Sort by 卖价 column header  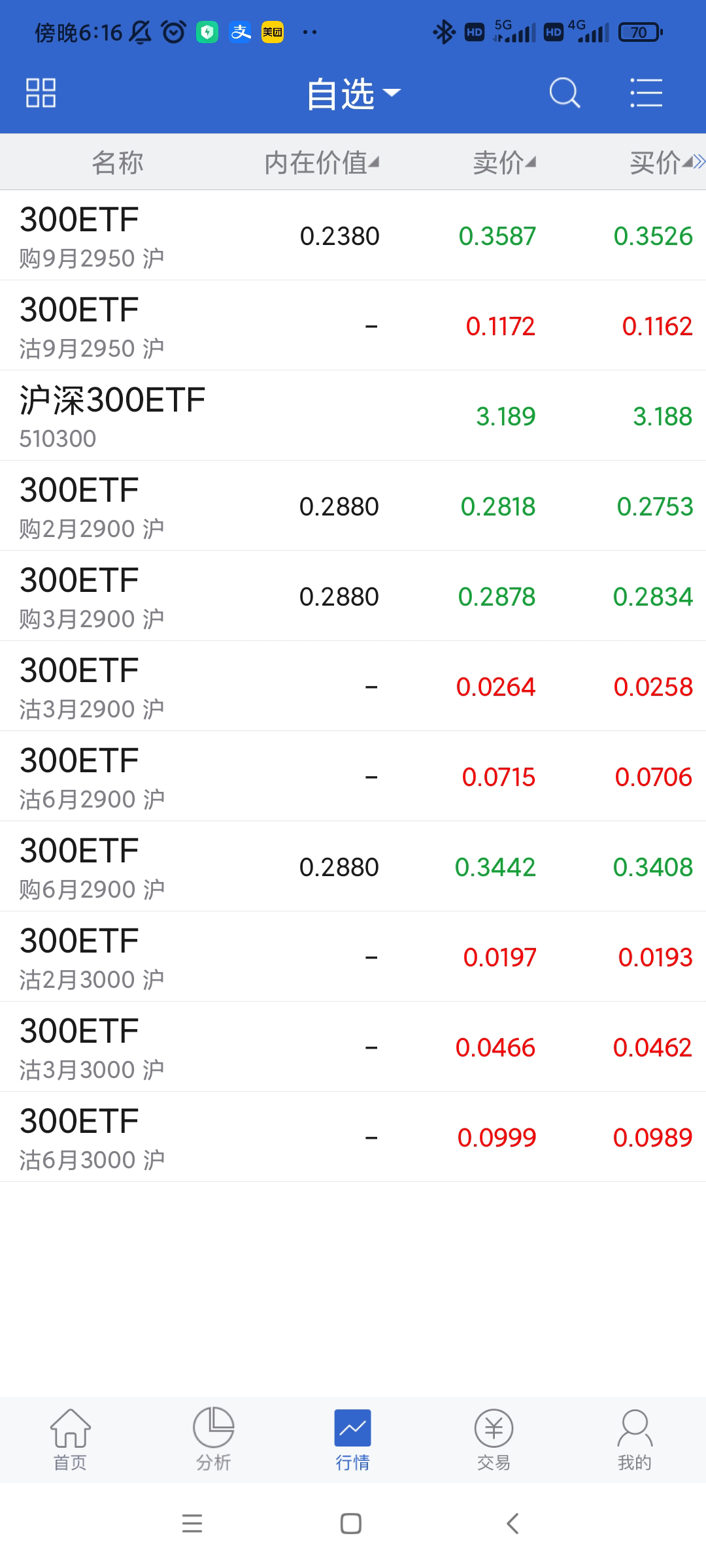504,163
